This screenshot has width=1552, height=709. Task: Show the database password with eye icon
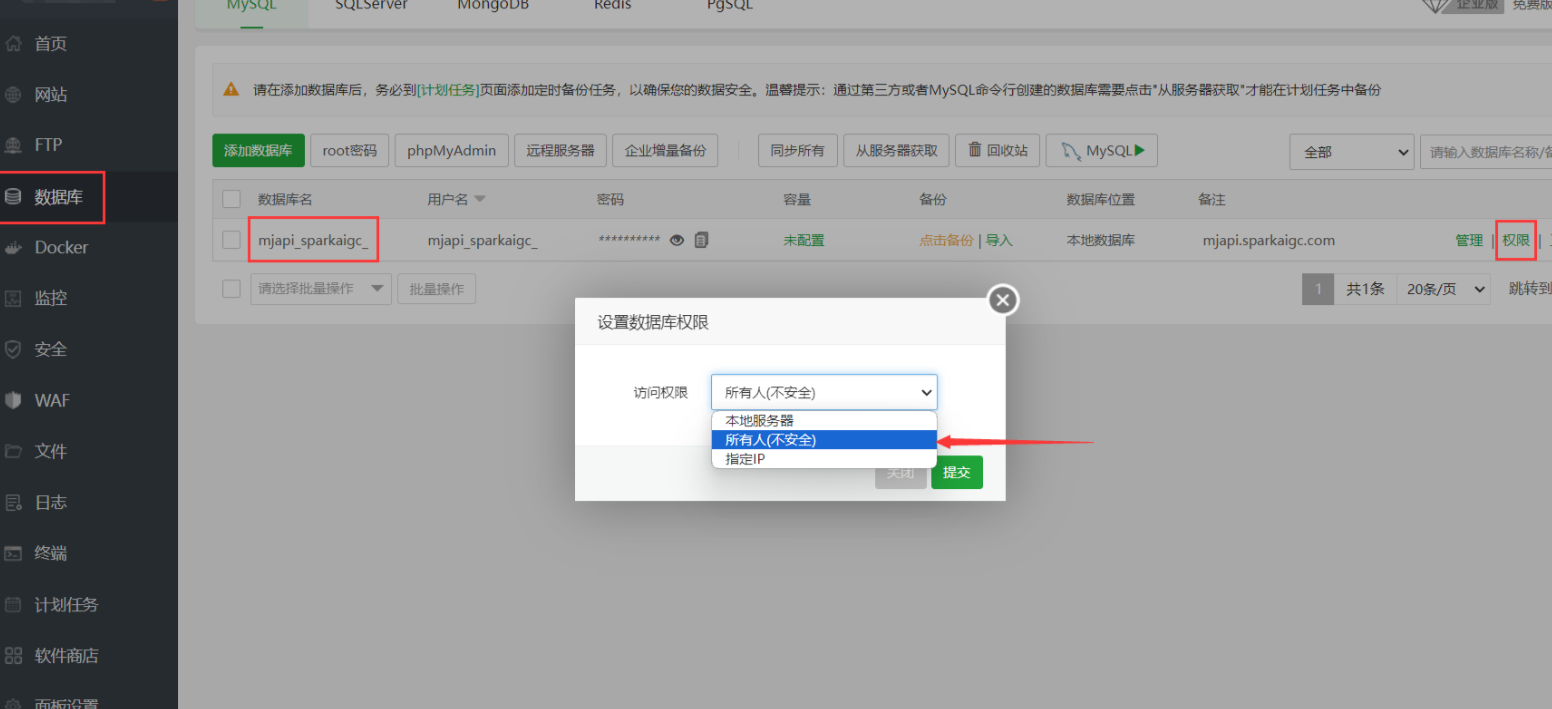[x=677, y=240]
